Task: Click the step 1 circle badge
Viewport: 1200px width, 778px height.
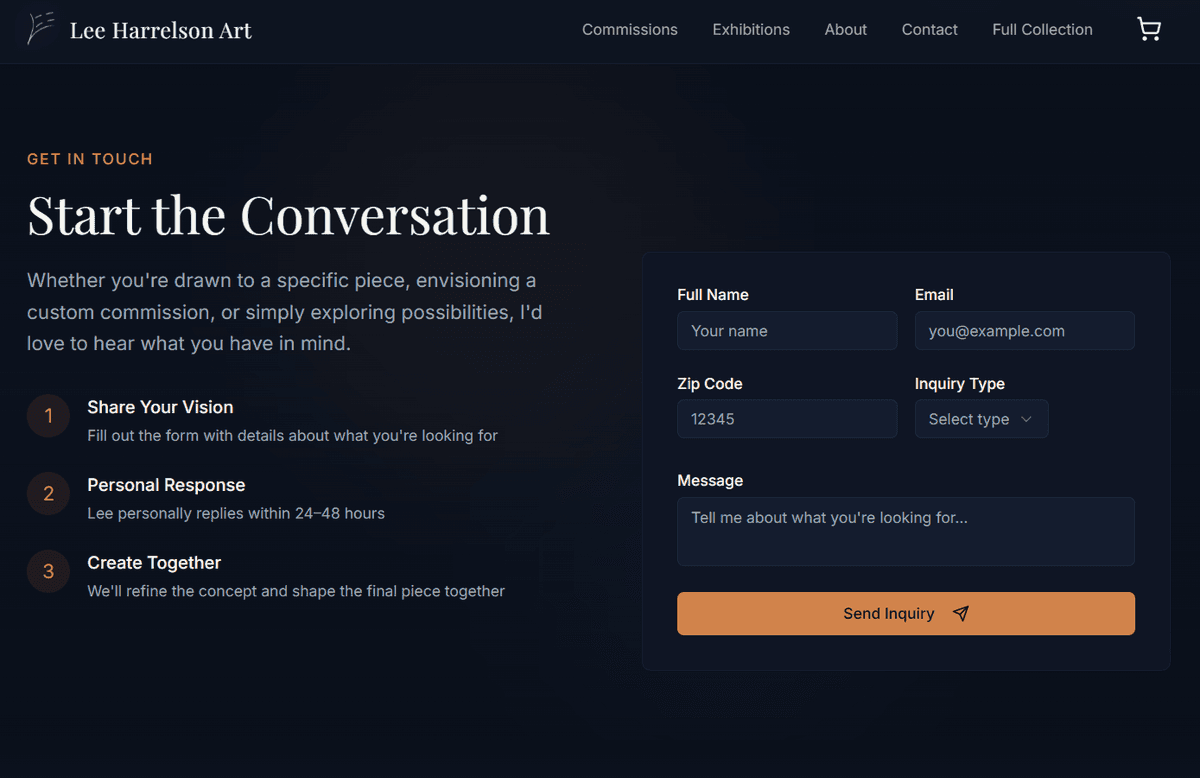Action: coord(48,416)
